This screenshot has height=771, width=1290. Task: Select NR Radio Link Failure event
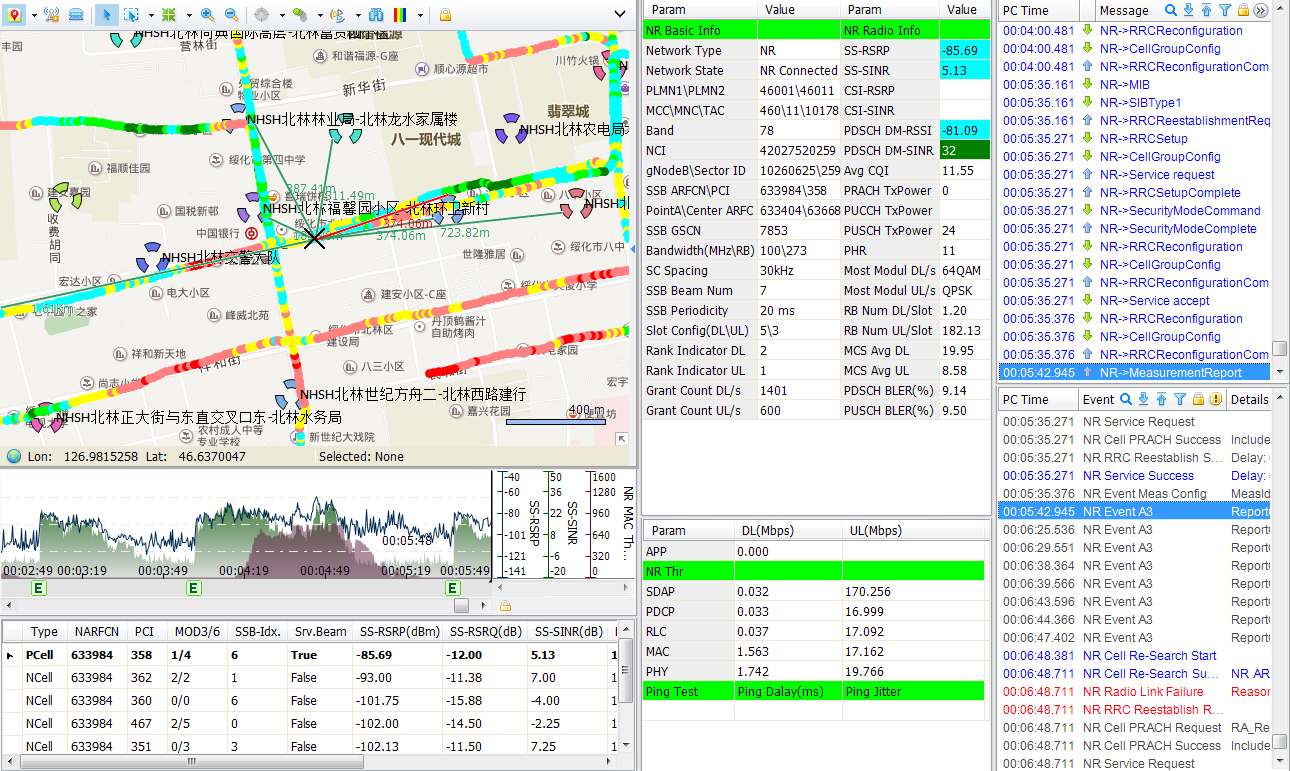[1135, 691]
